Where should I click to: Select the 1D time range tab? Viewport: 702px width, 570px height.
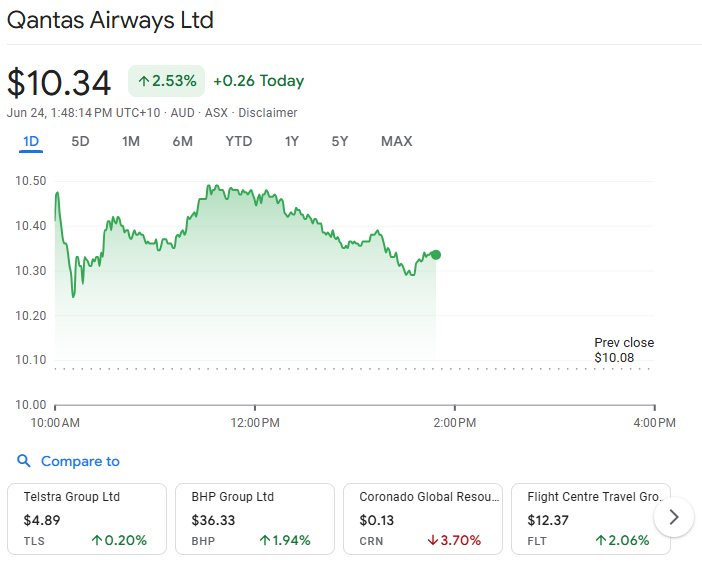click(31, 141)
